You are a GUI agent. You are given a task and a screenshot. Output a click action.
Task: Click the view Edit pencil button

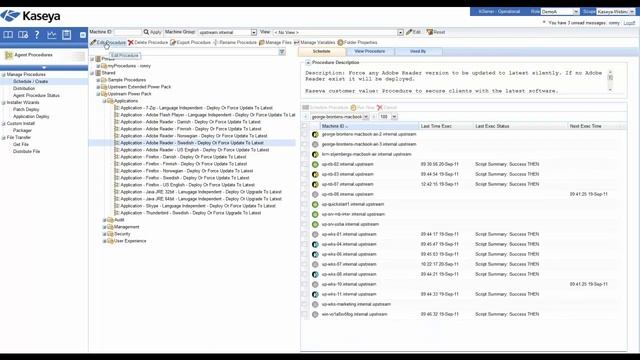(413, 32)
